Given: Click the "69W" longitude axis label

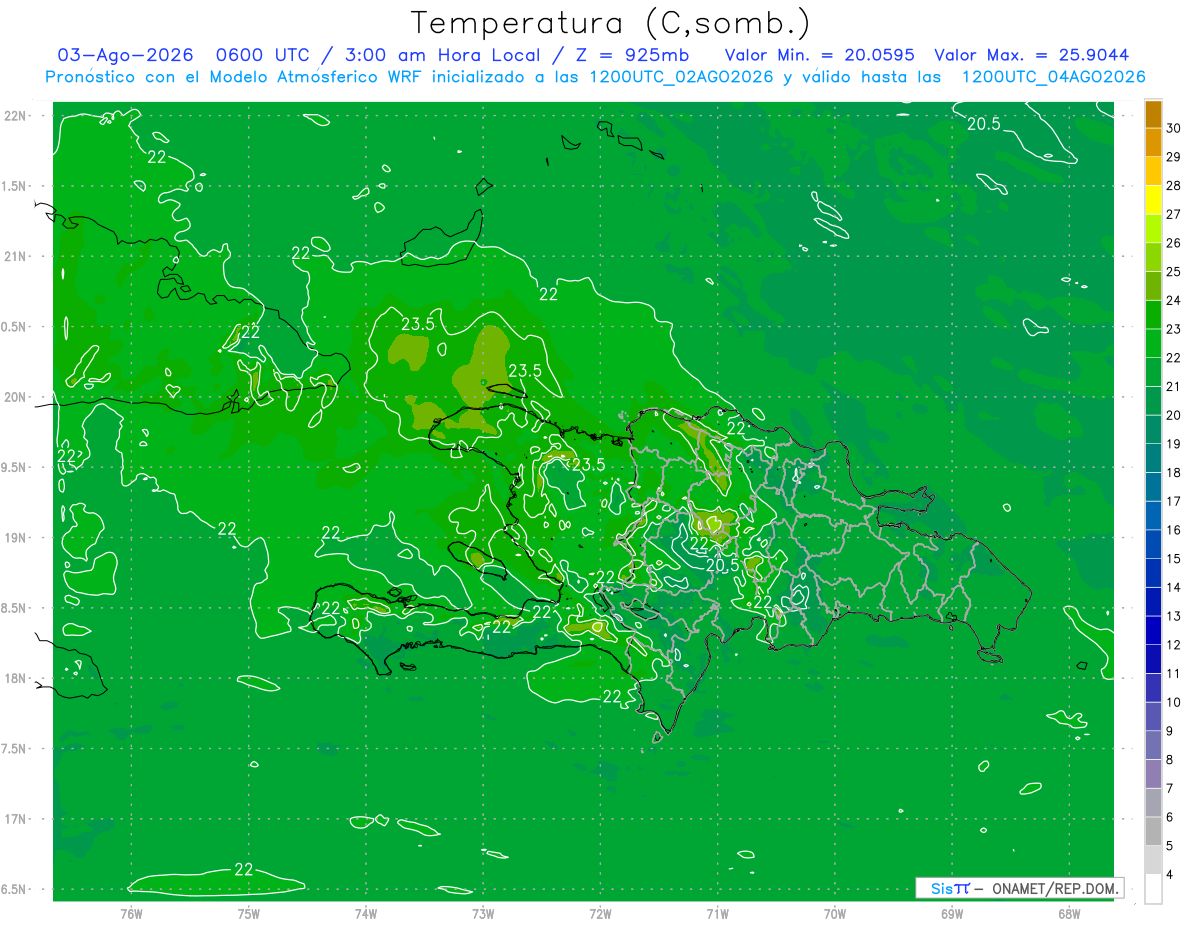Looking at the screenshot, I should pyautogui.click(x=952, y=913).
